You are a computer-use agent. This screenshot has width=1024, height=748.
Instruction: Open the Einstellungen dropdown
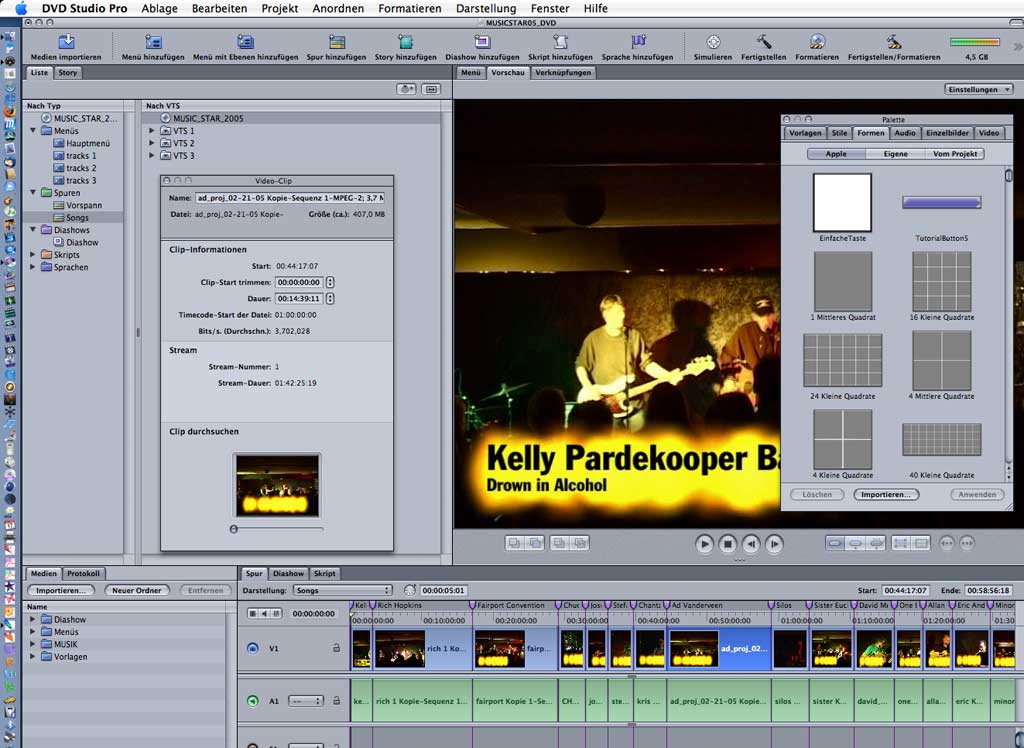click(978, 89)
